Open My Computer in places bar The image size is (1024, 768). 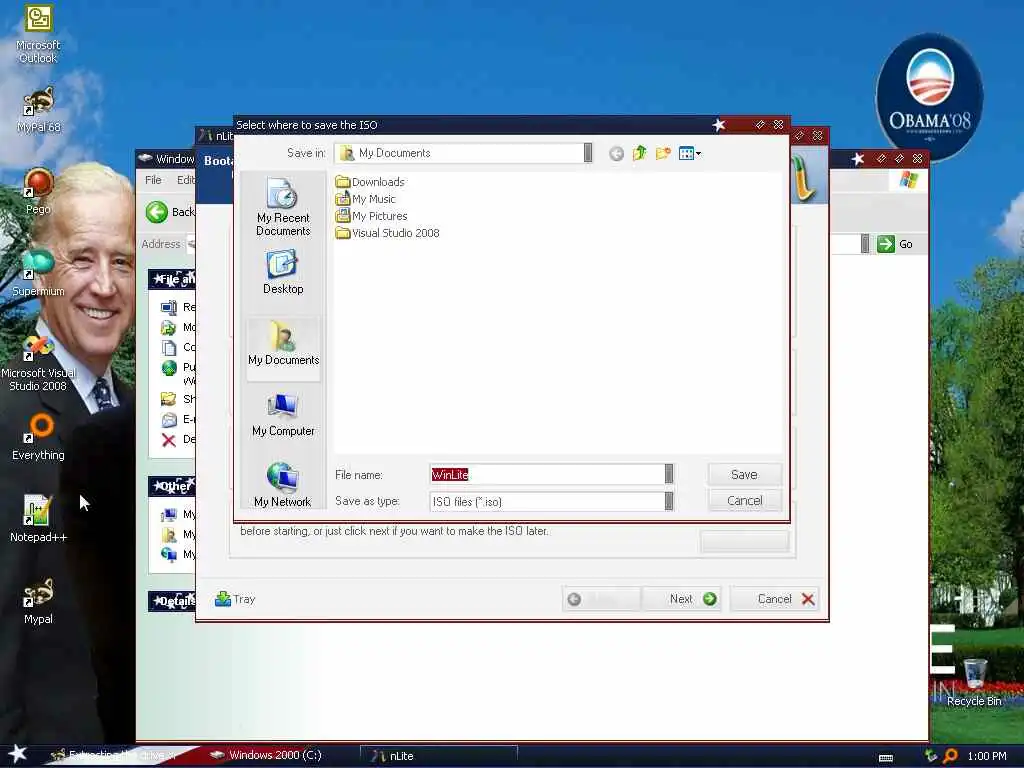pos(283,415)
